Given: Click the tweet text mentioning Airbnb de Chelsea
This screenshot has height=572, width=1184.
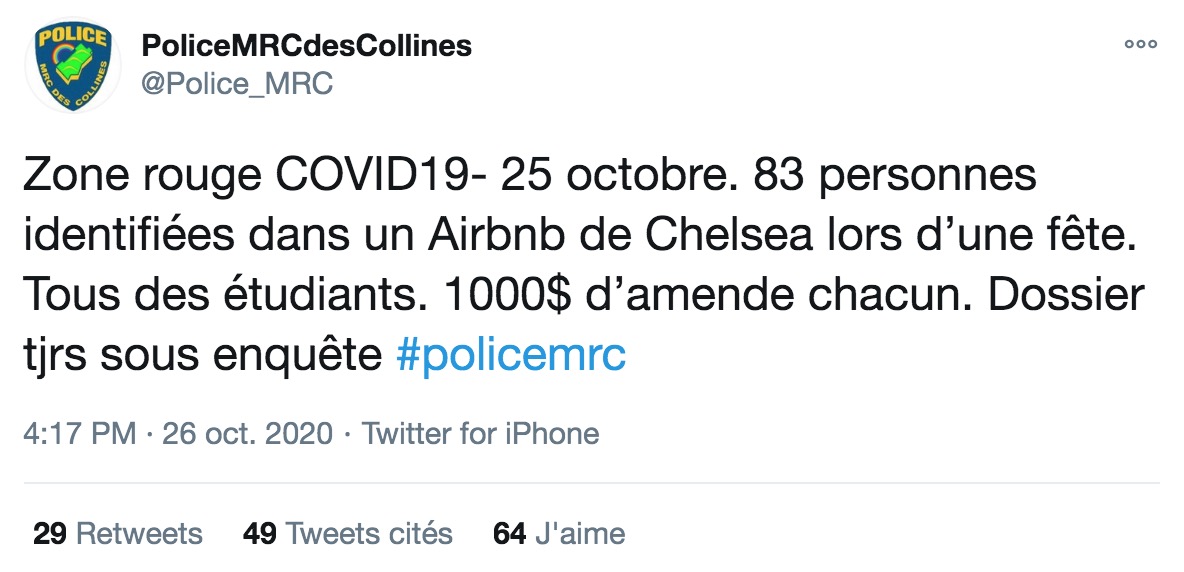Looking at the screenshot, I should coord(584,236).
